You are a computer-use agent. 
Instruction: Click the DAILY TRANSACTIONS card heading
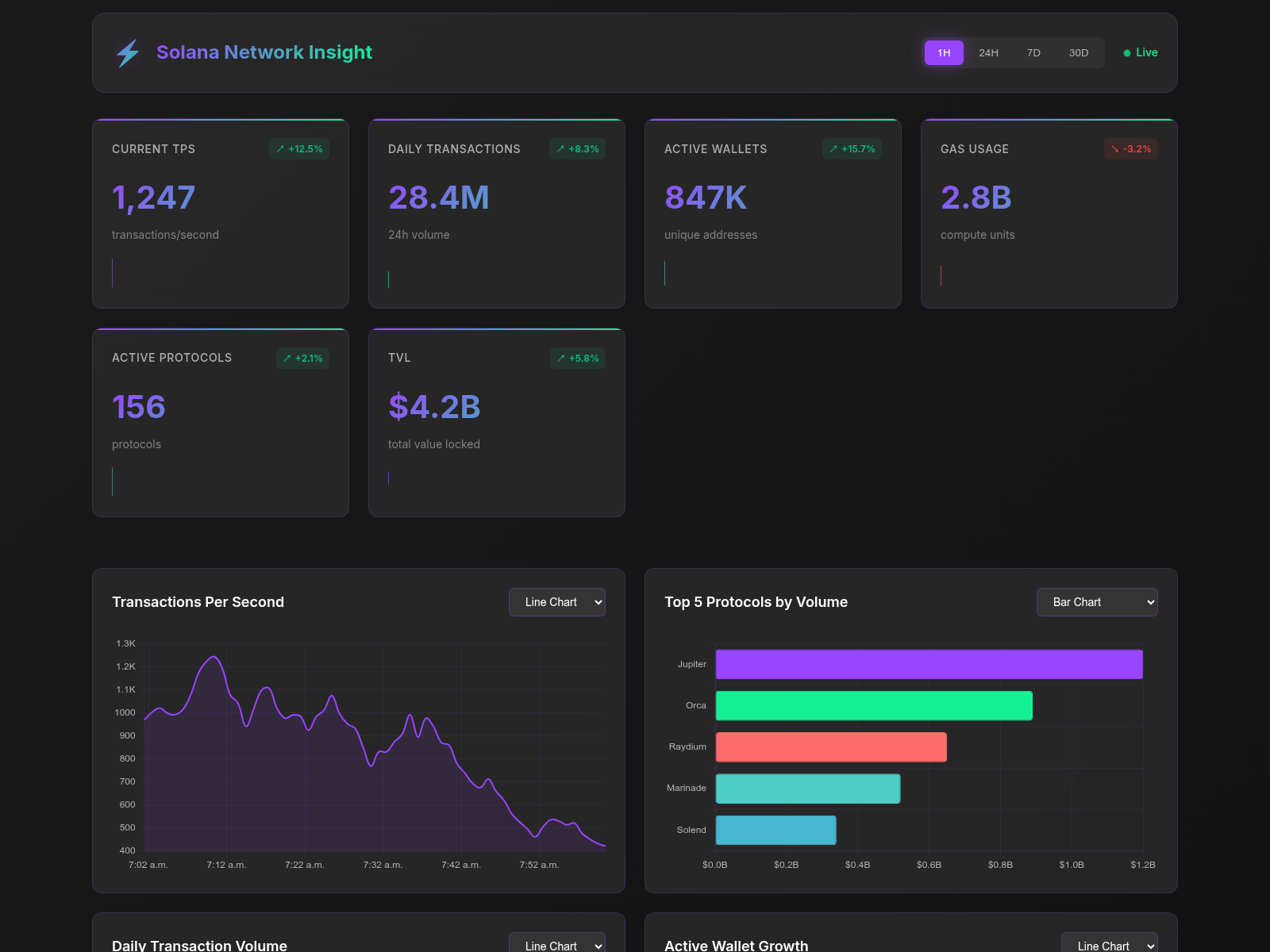(x=454, y=149)
